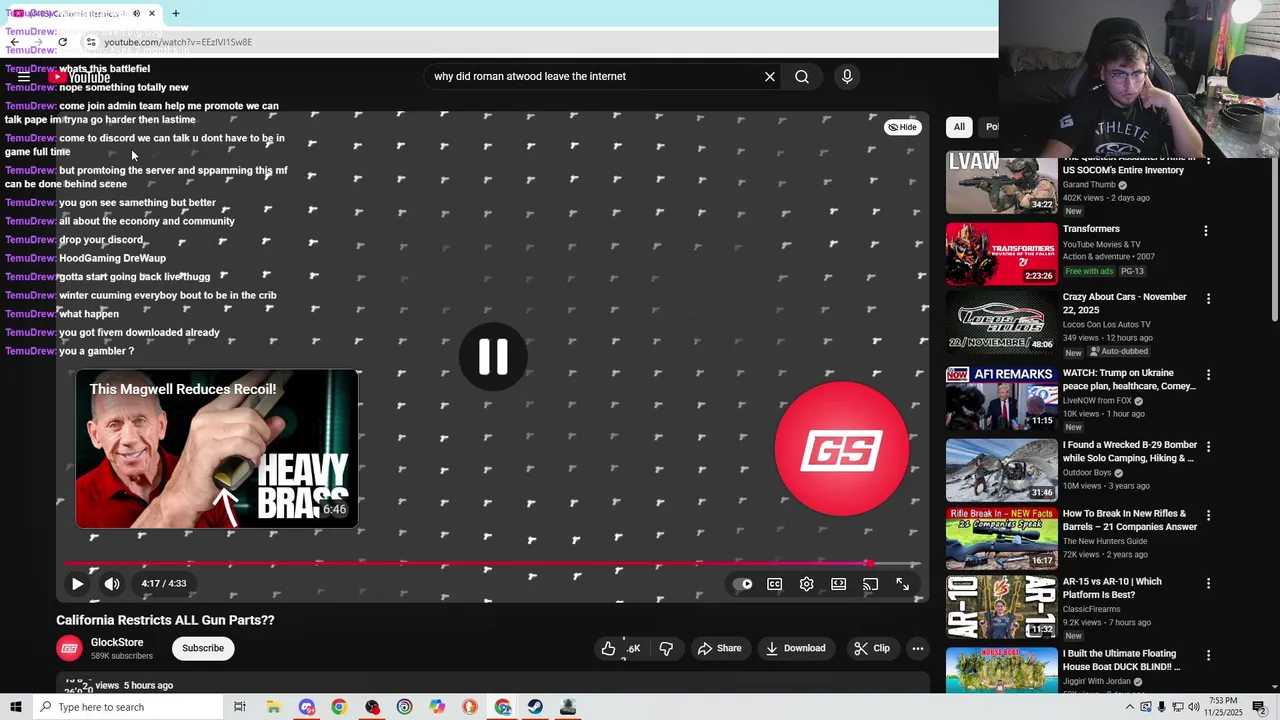Open options for Floating House Boat video
Viewport: 1280px width, 720px height.
click(x=1208, y=655)
